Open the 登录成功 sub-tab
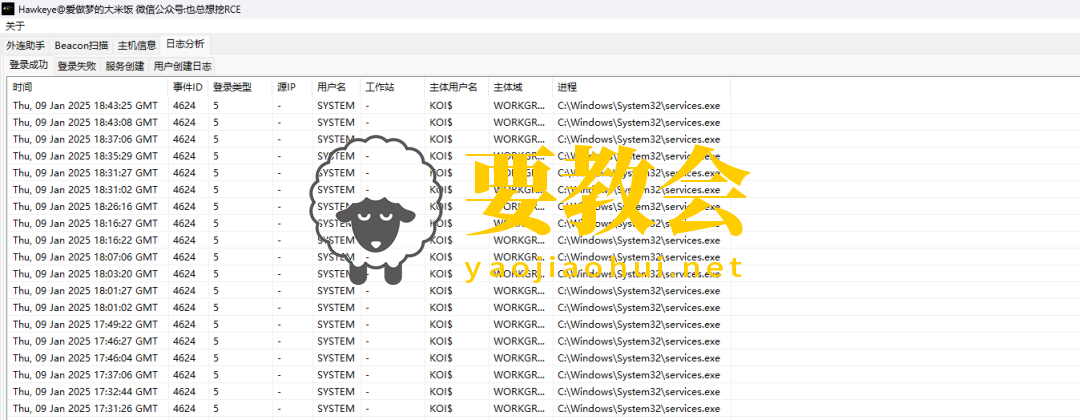The height and width of the screenshot is (420, 1080). (x=28, y=65)
